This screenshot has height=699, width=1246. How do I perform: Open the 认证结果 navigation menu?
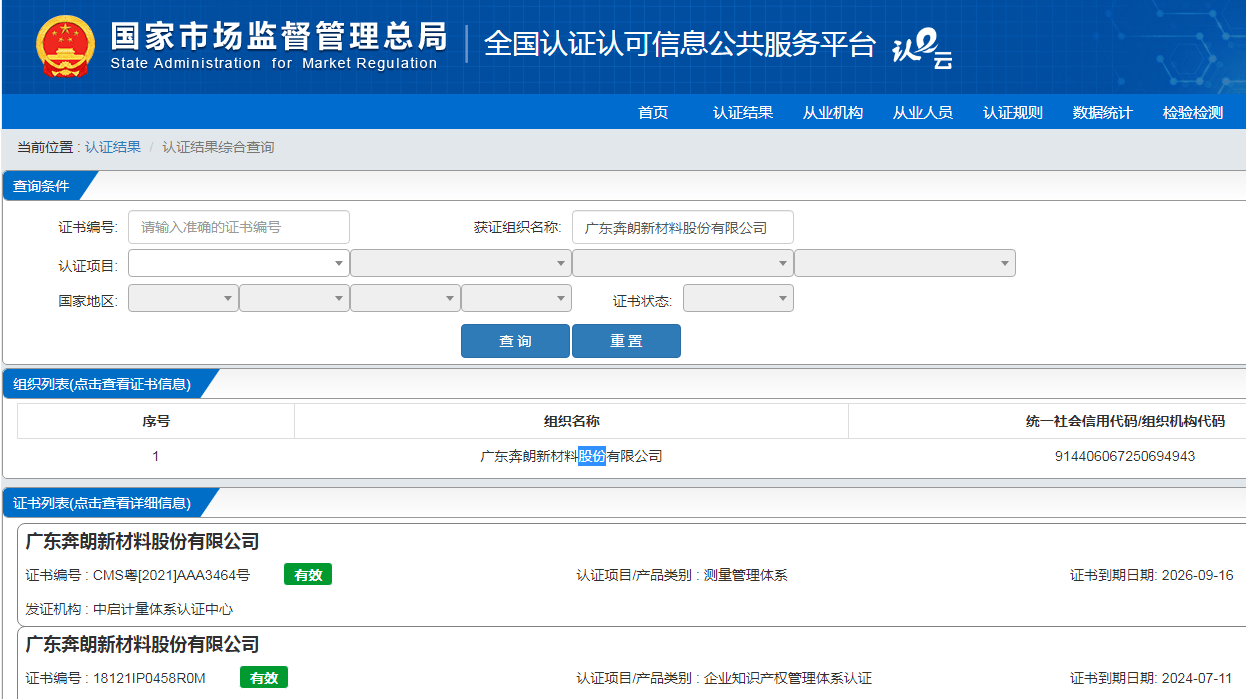tap(743, 112)
